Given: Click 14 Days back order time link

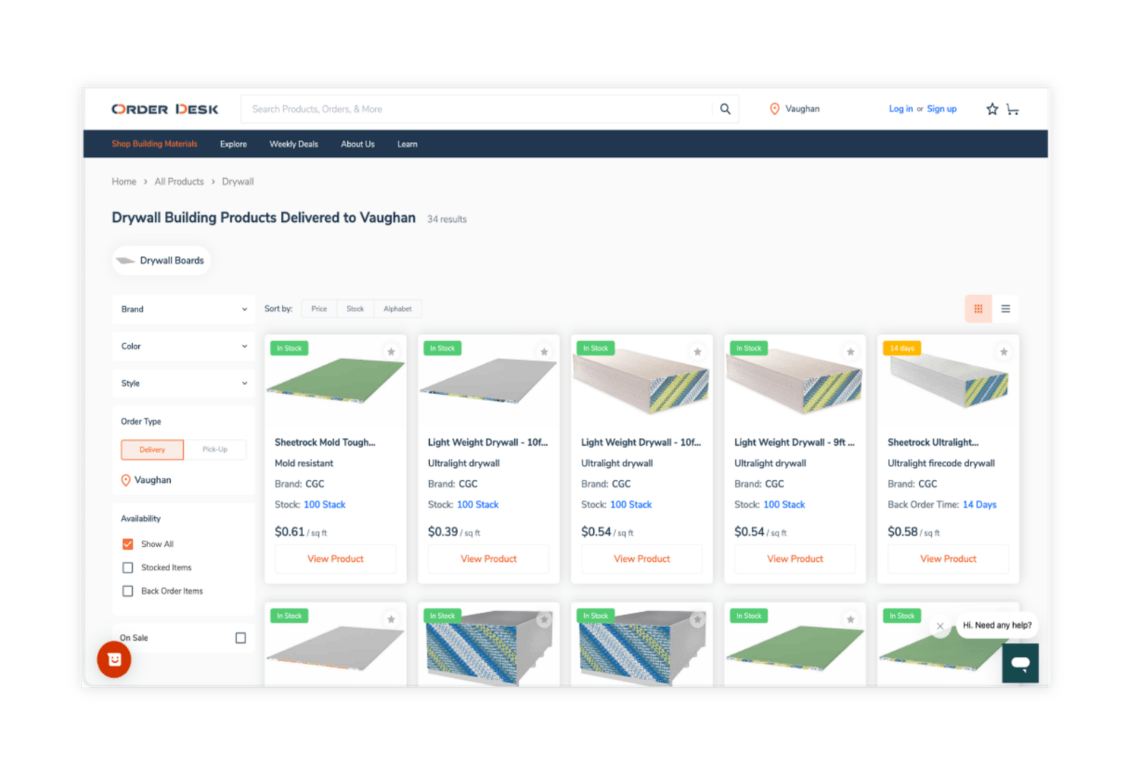Looking at the screenshot, I should (980, 505).
